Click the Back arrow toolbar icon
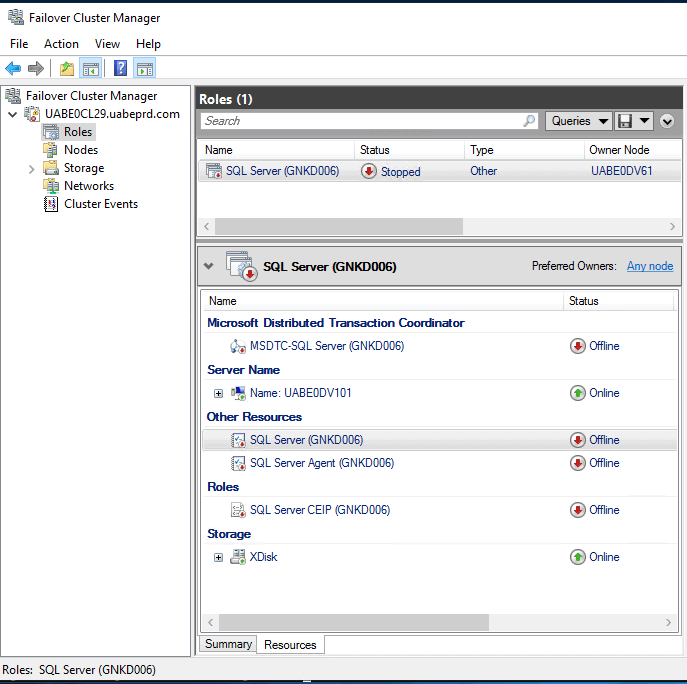 pos(13,68)
